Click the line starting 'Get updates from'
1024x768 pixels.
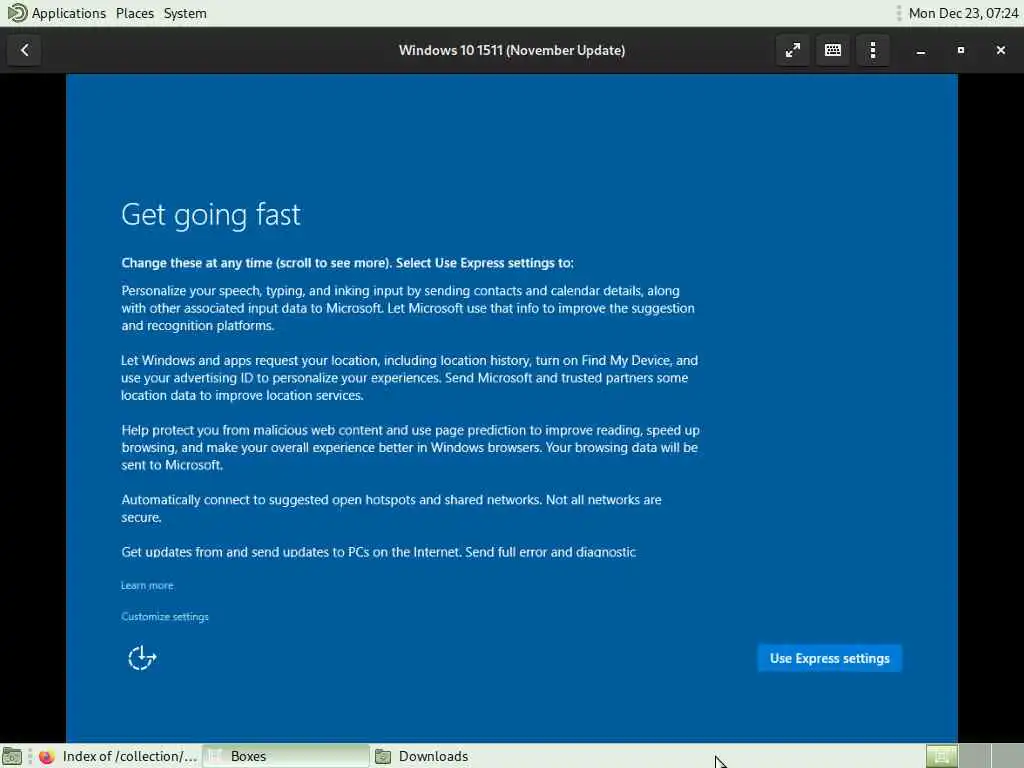[378, 552]
